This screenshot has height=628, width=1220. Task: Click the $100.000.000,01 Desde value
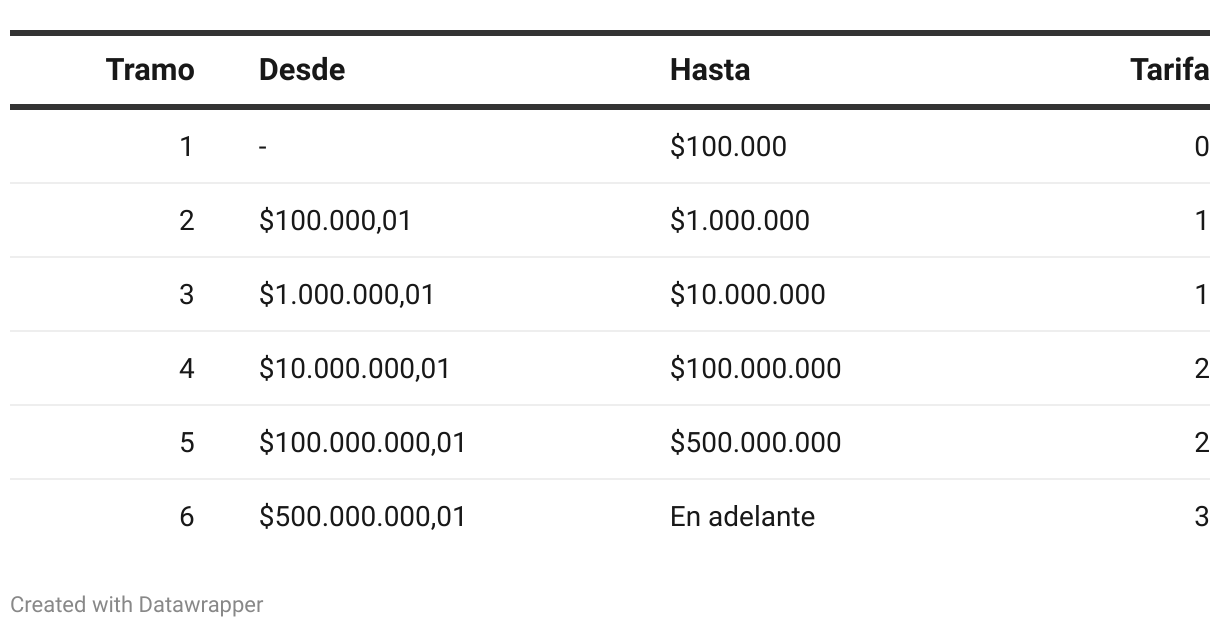[x=363, y=443]
